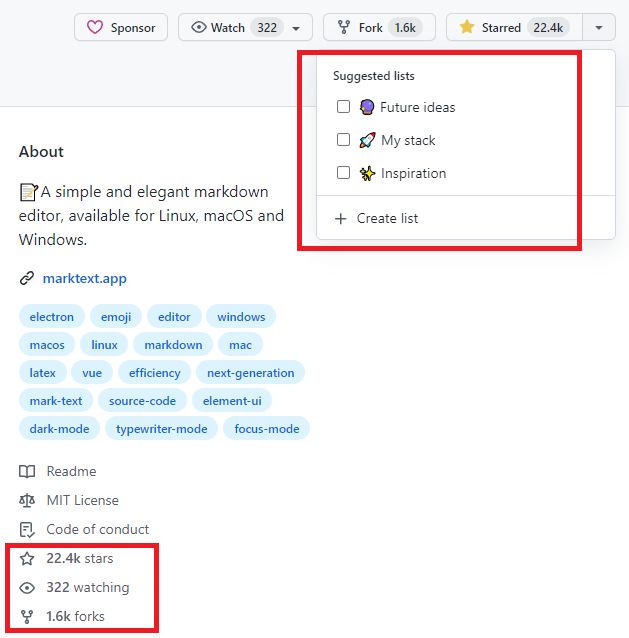Click the book icon next to Readme
This screenshot has height=638, width=629.
27,471
